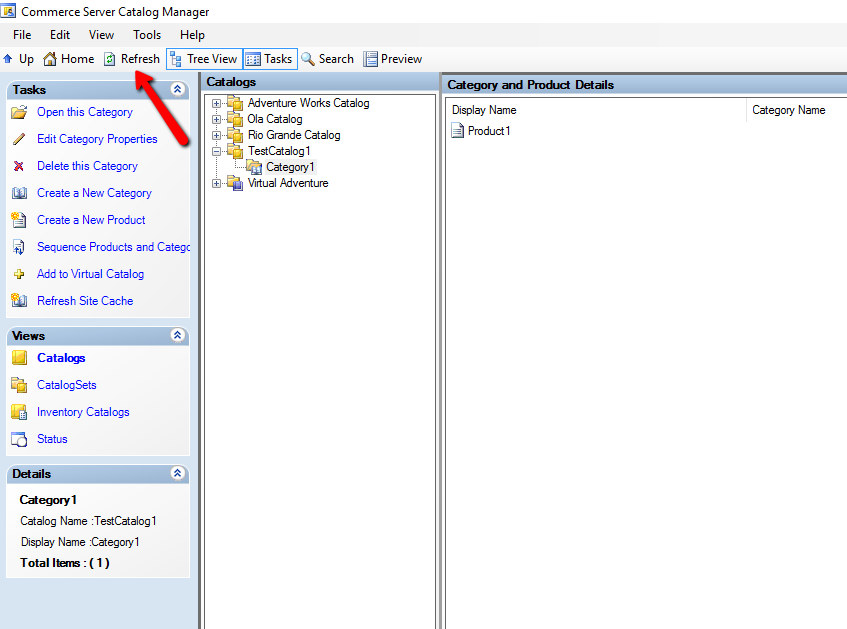Click the Adventure Works Catalog folder icon
This screenshot has height=629, width=847.
point(235,103)
